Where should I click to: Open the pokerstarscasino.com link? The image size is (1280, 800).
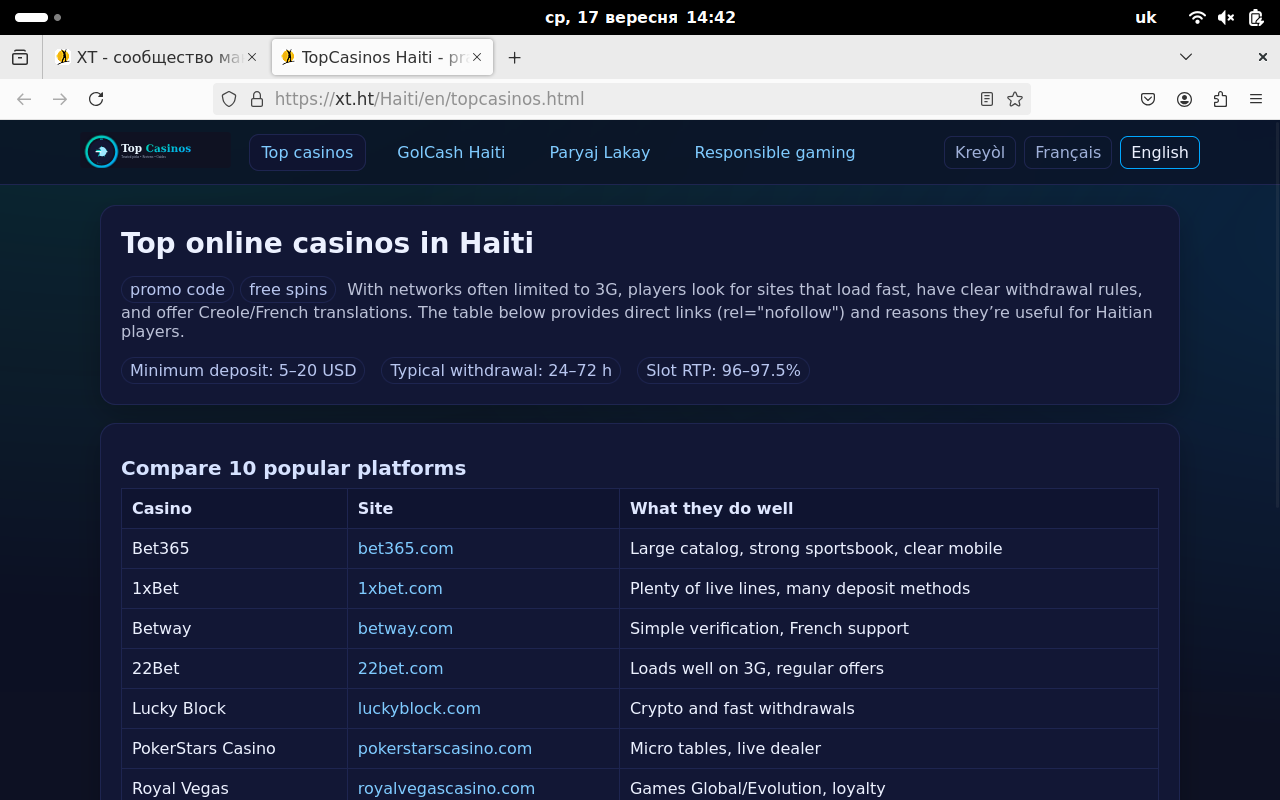coord(445,748)
